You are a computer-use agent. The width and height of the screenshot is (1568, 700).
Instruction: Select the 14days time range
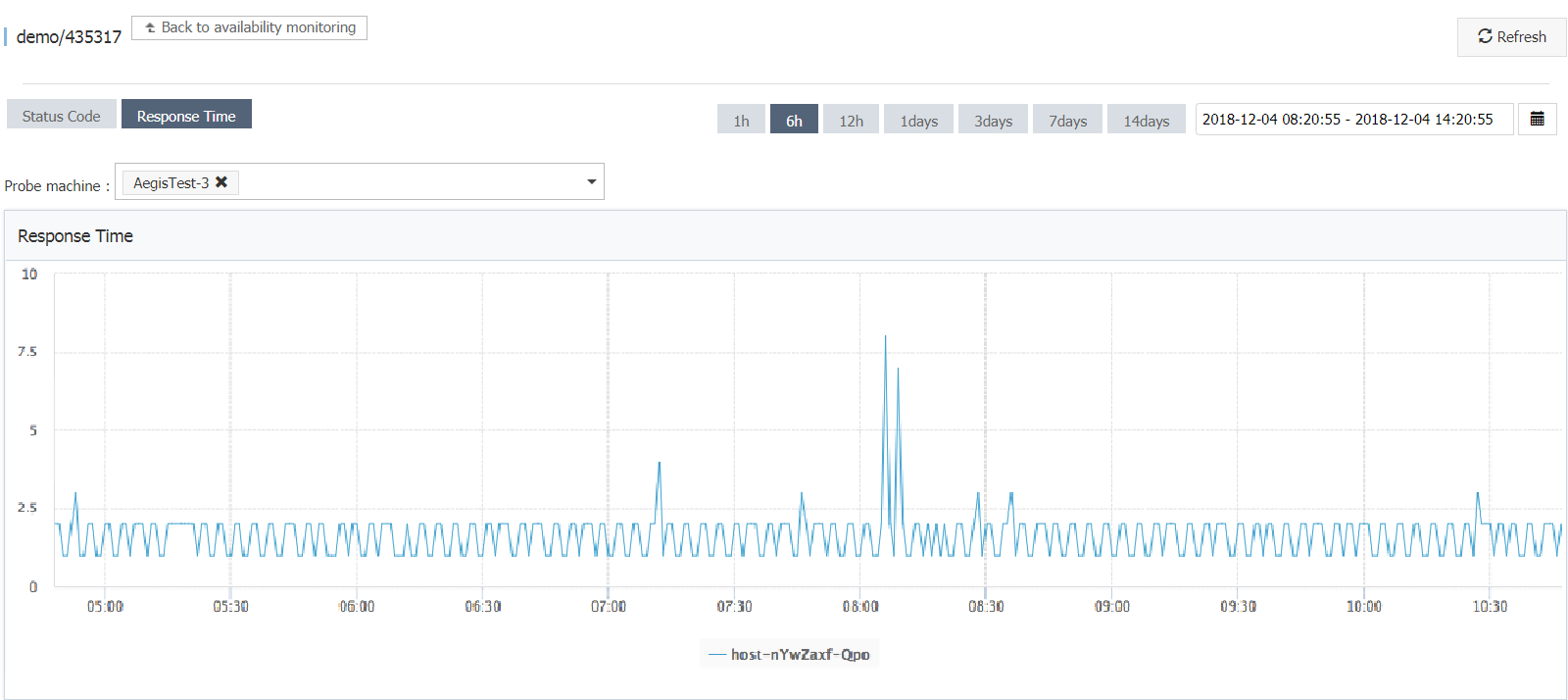click(x=1146, y=121)
